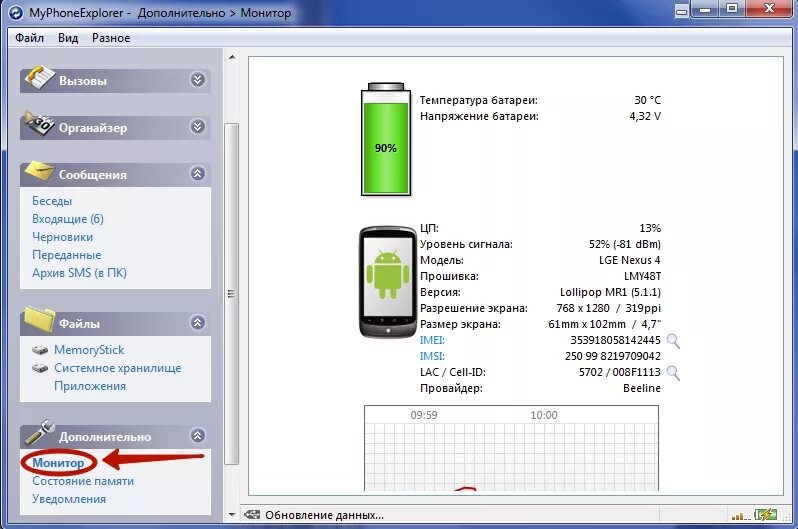The image size is (798, 529).
Task: Click the battery charging icon in status bar
Action: tap(766, 515)
